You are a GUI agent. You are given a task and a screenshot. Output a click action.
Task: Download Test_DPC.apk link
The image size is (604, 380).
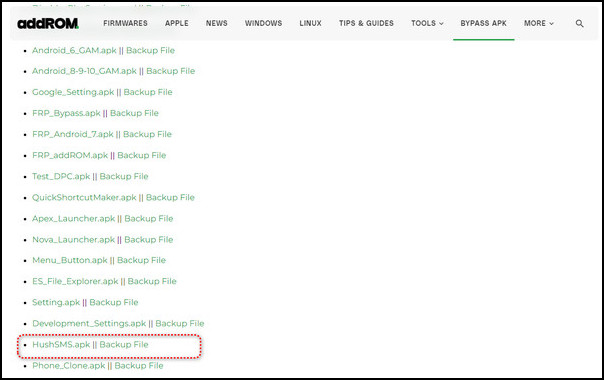click(x=61, y=177)
